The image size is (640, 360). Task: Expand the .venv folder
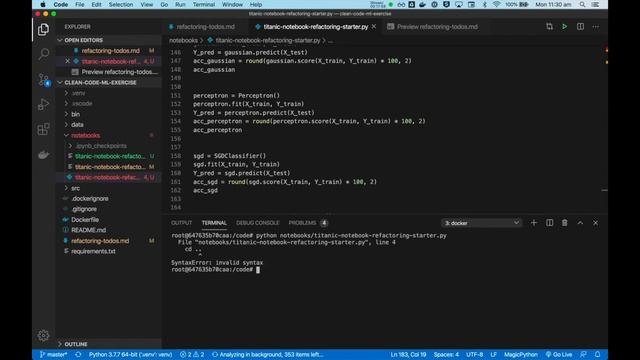pos(78,93)
